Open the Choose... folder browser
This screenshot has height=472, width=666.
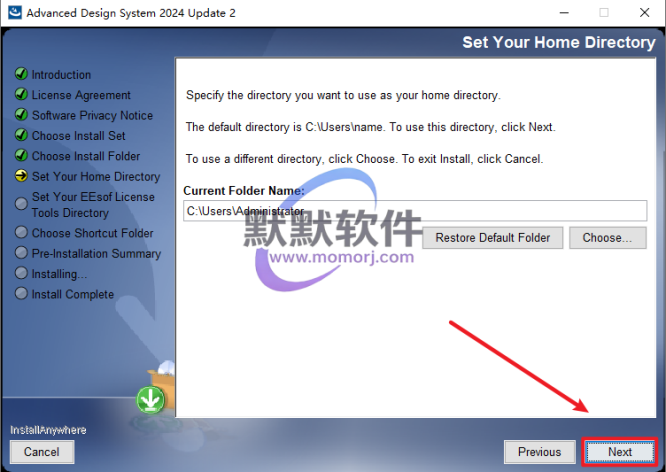tap(608, 237)
